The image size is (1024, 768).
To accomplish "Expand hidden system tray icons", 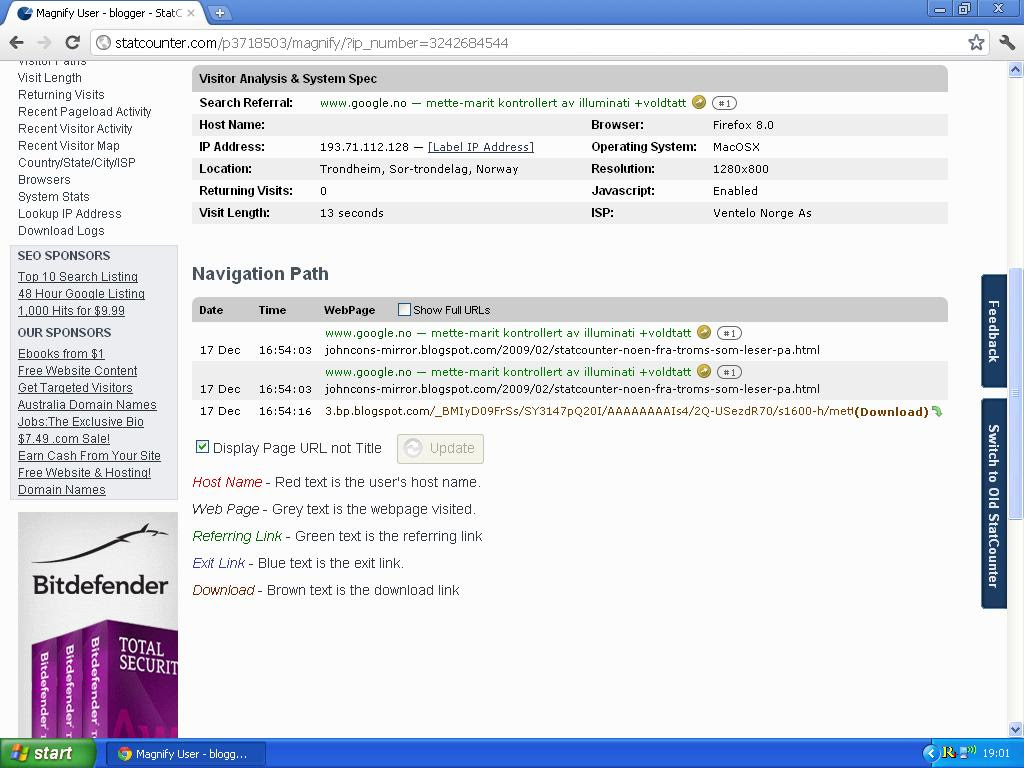I will [931, 754].
